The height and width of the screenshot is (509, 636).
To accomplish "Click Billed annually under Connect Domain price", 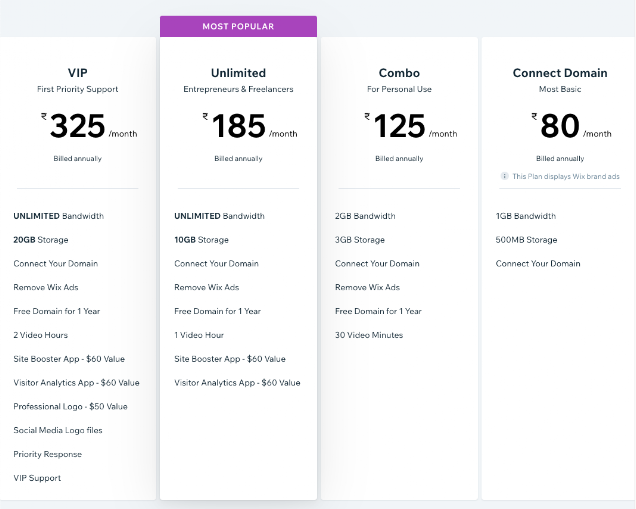I will pyautogui.click(x=560, y=159).
